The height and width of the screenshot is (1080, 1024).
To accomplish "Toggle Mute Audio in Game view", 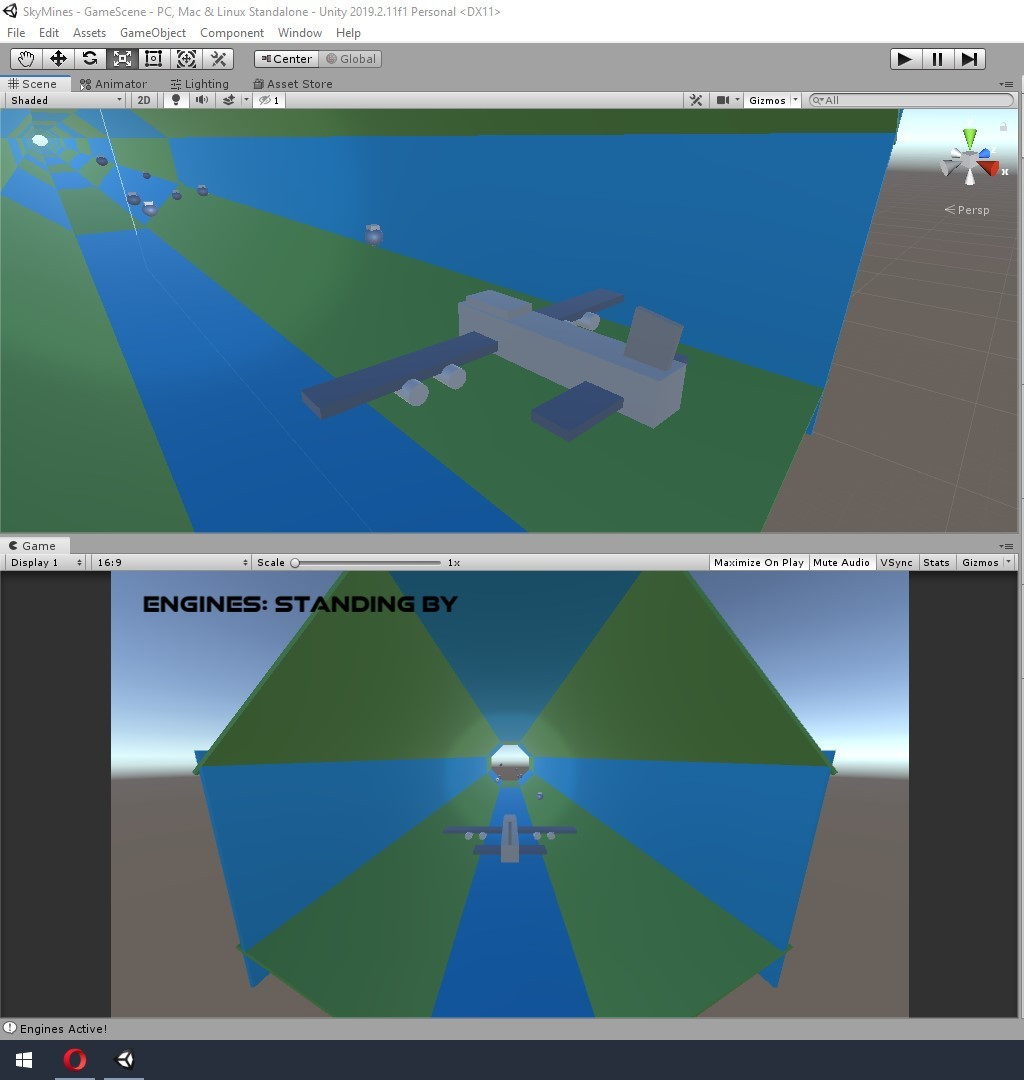I will click(x=842, y=562).
